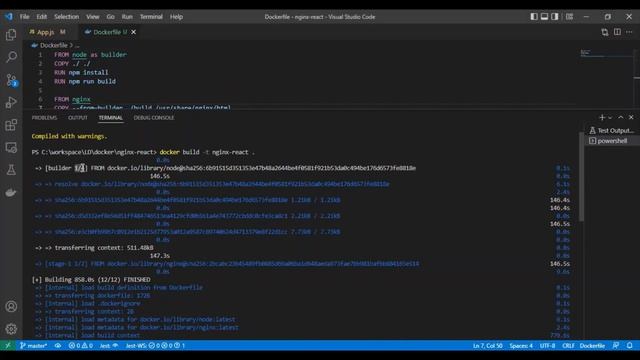Select the Test Output terminal entry
This screenshot has width=640, height=360.
pos(612,131)
